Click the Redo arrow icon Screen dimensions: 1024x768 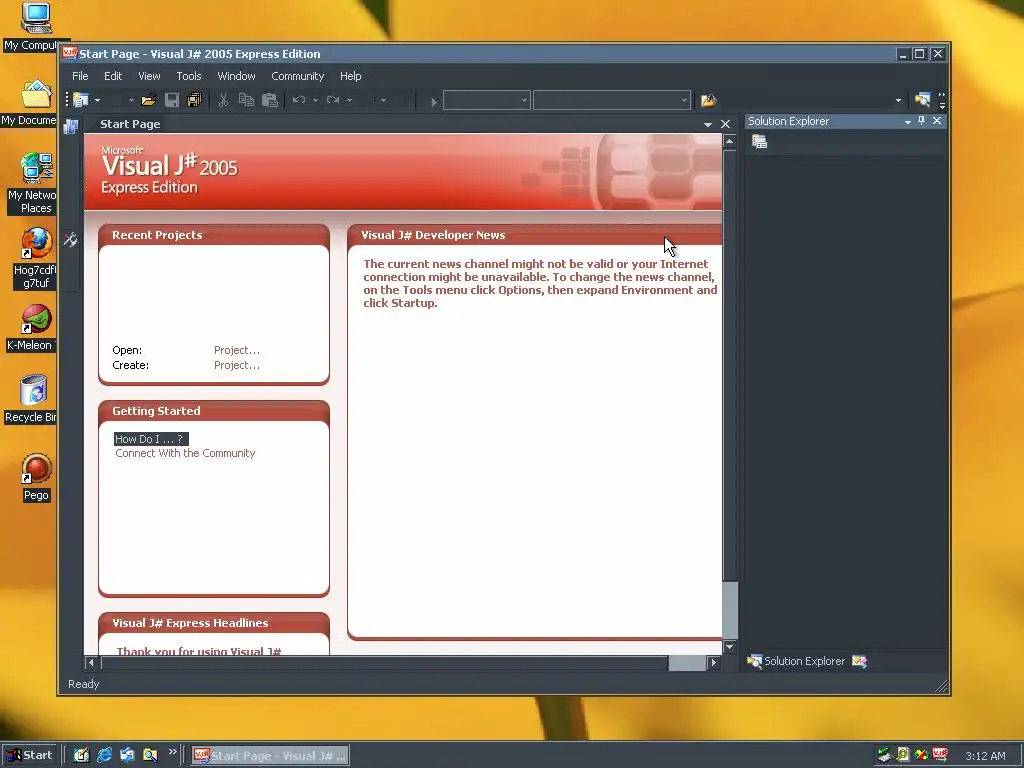coord(333,100)
